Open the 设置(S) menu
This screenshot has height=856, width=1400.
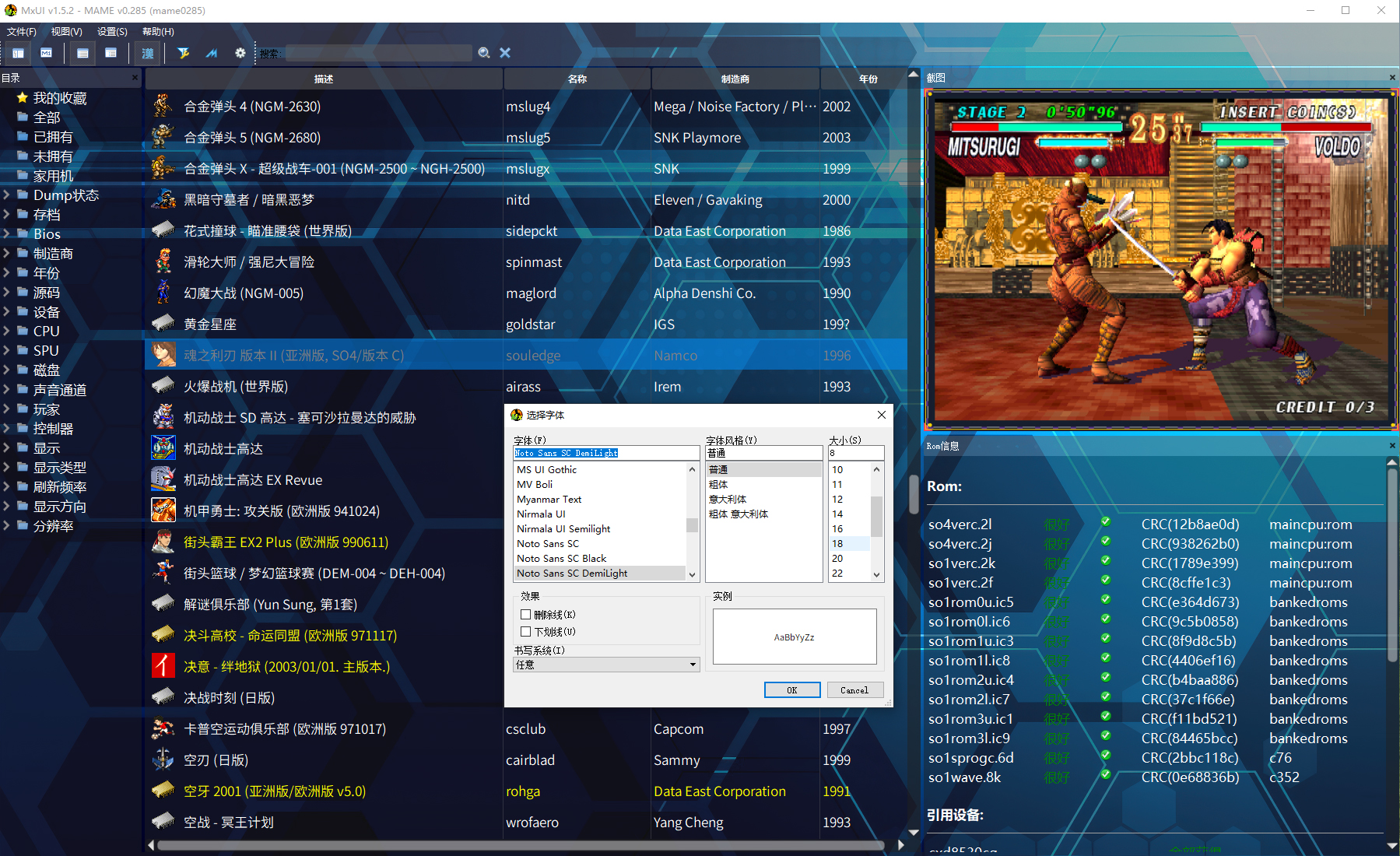point(112,32)
